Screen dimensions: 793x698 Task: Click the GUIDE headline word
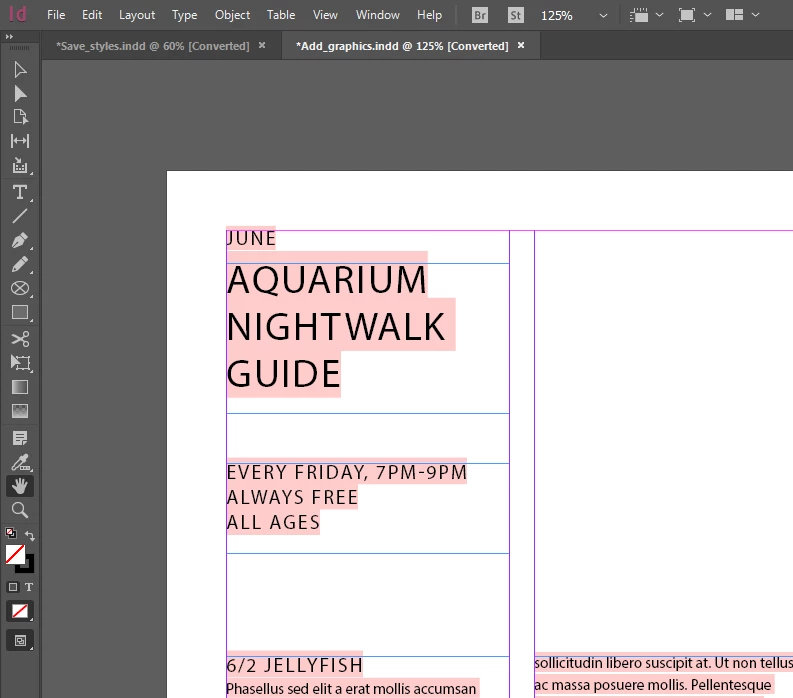coord(284,374)
